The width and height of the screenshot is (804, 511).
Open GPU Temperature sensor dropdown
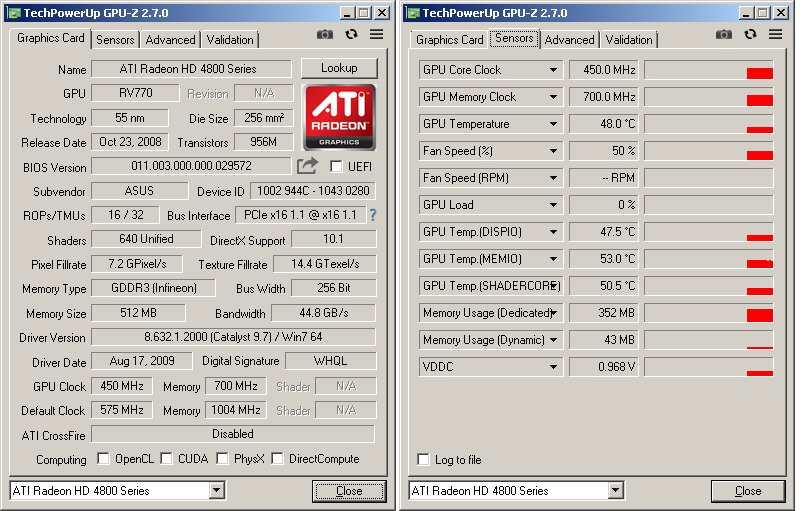[x=553, y=124]
